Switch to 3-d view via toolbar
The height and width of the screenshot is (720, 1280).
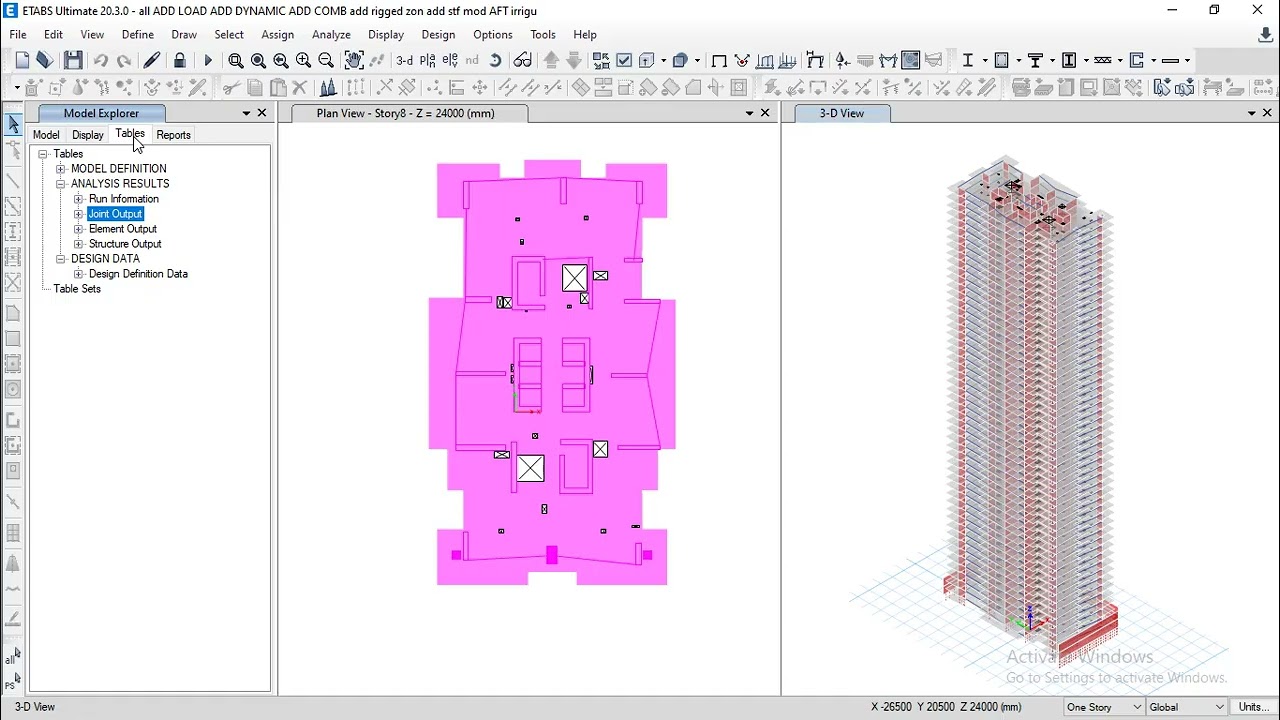pos(405,61)
